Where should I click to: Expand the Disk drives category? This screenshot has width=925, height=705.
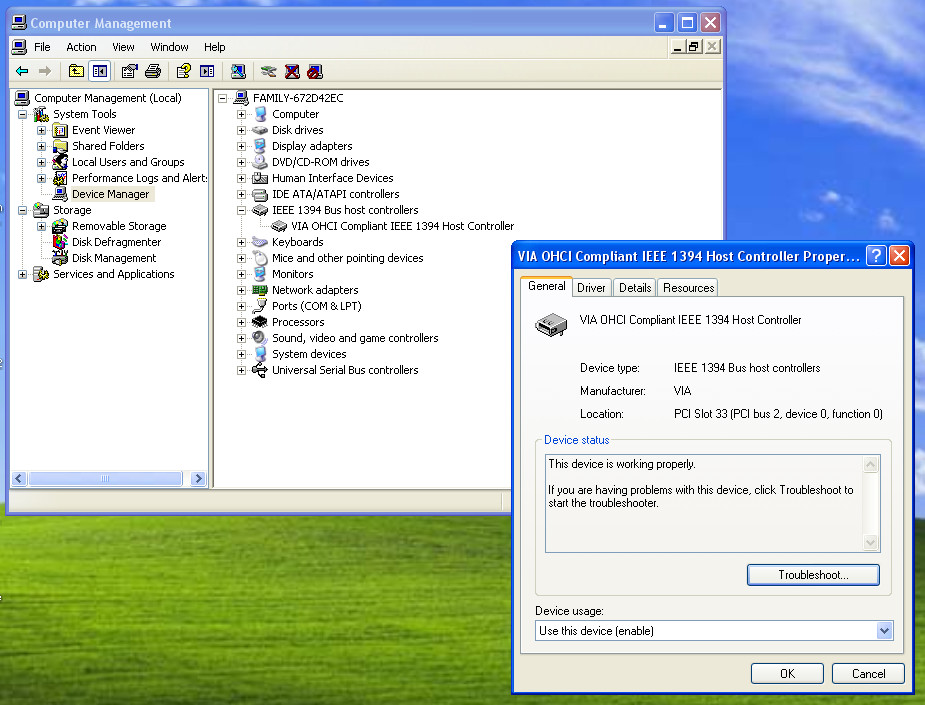click(241, 130)
